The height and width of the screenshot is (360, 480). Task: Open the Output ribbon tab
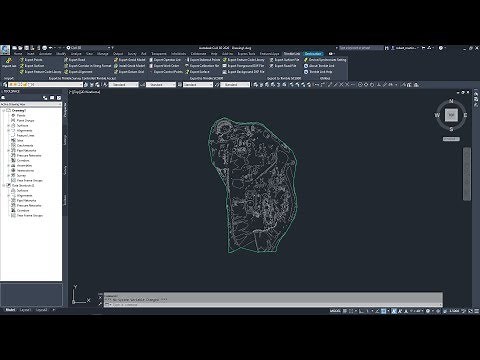(118, 54)
